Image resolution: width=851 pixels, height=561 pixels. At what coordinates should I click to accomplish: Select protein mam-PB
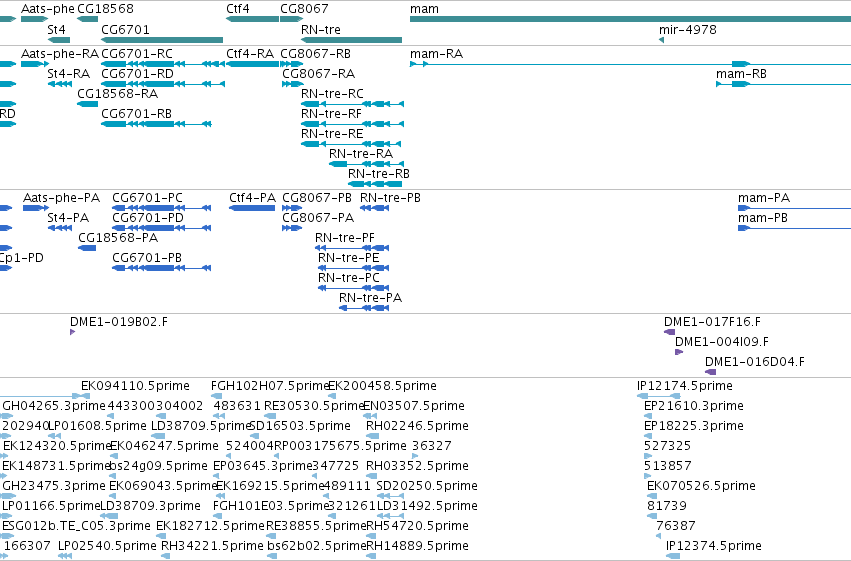pos(795,228)
